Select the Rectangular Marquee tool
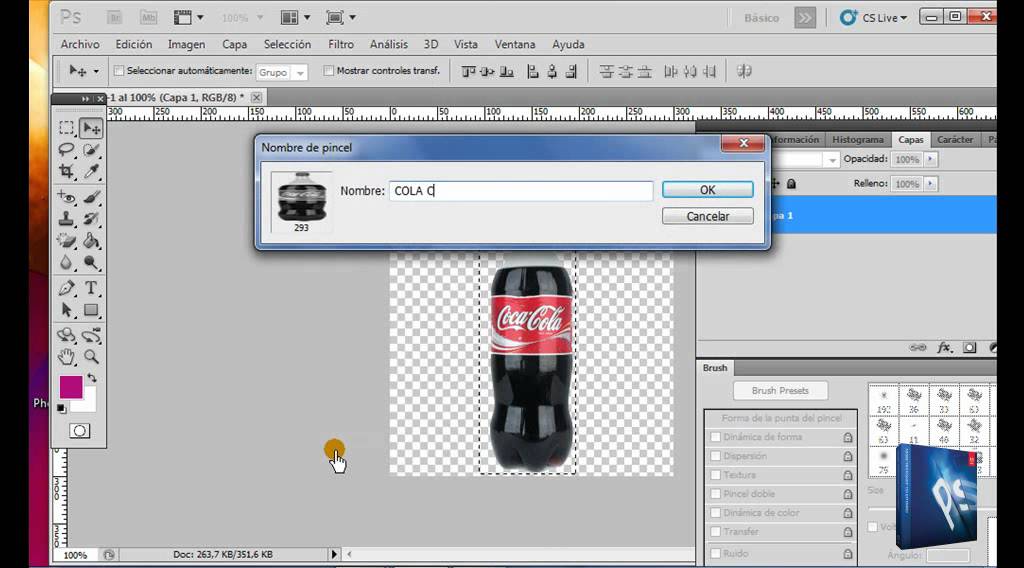The image size is (1024, 568). 66,128
